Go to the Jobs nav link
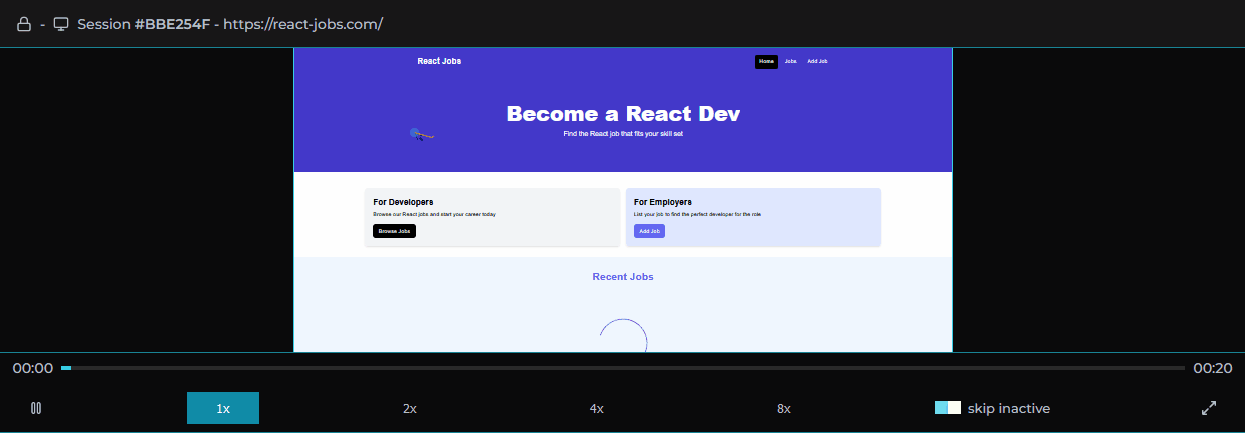This screenshot has height=433, width=1245. (790, 62)
